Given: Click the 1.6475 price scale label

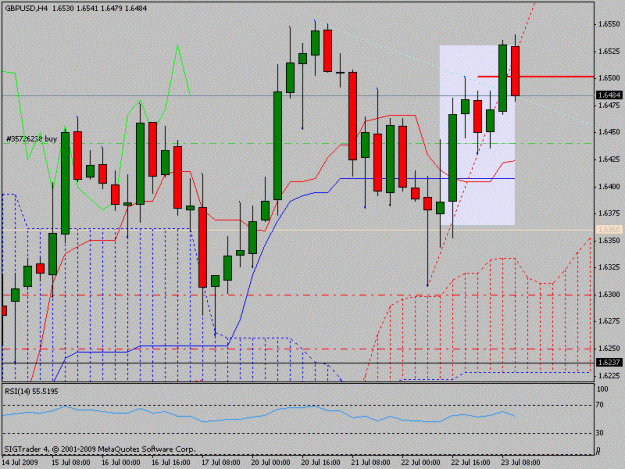Looking at the screenshot, I should click(609, 105).
